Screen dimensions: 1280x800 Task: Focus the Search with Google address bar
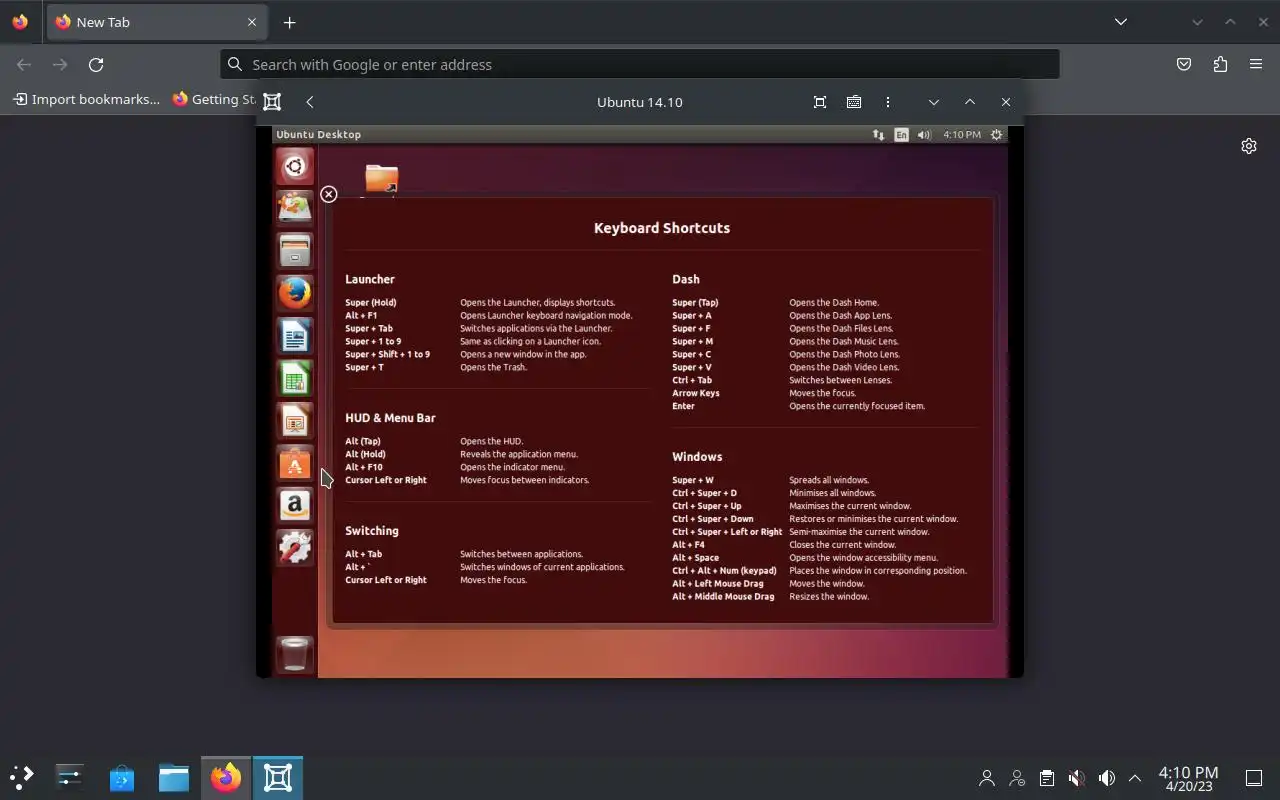(x=640, y=64)
